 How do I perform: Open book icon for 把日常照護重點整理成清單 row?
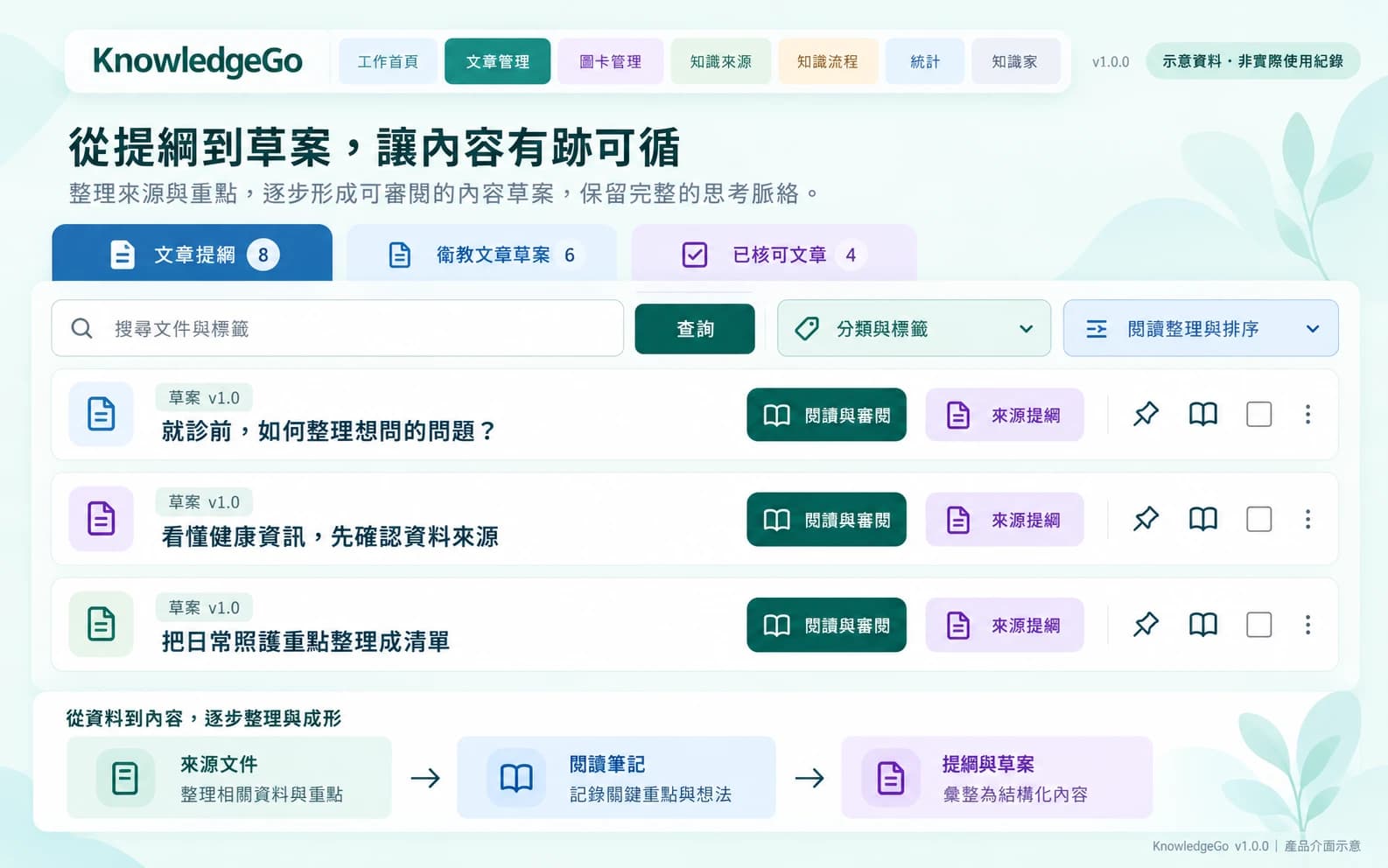click(x=1203, y=624)
